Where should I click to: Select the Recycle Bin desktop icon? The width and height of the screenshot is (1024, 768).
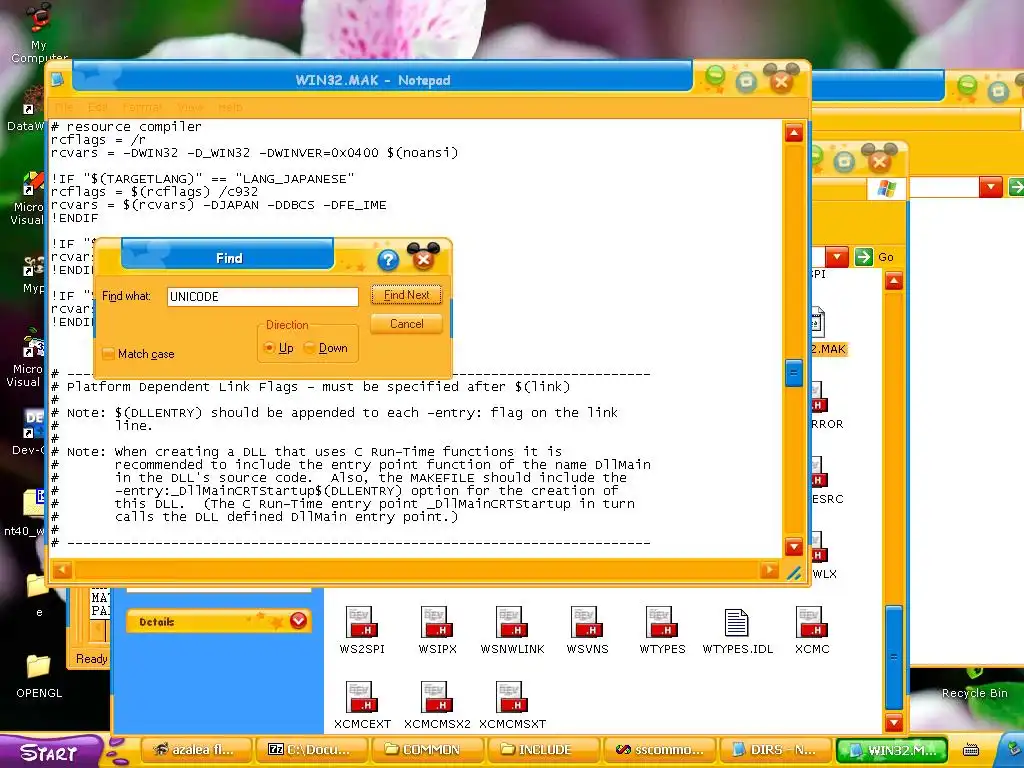(974, 682)
